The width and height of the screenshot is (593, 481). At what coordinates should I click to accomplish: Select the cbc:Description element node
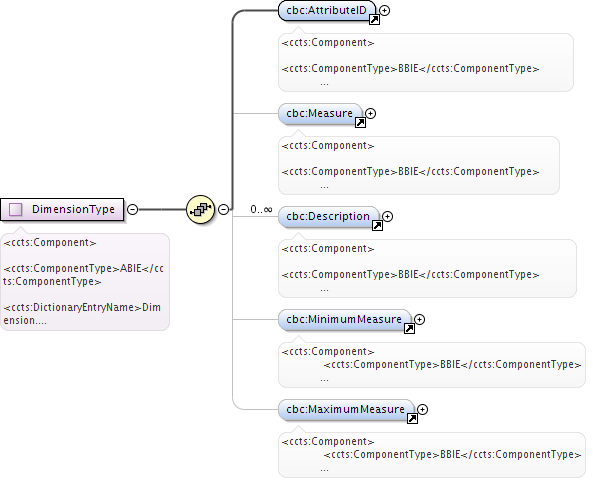tap(328, 216)
